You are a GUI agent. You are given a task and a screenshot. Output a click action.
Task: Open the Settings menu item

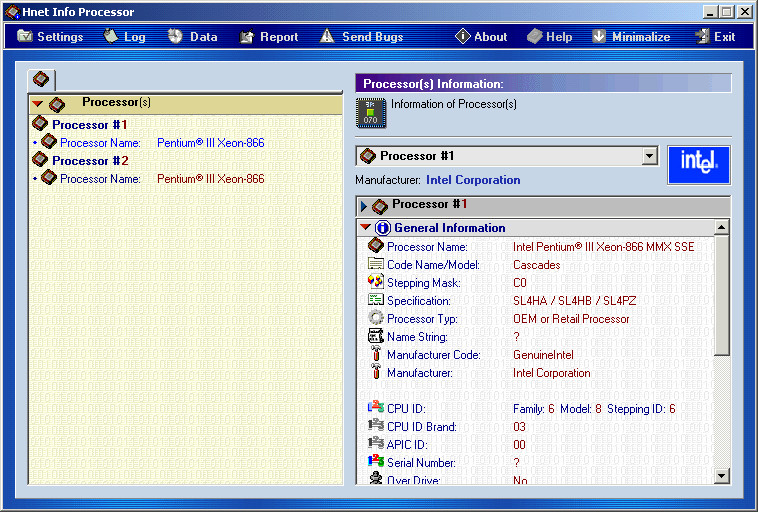50,37
